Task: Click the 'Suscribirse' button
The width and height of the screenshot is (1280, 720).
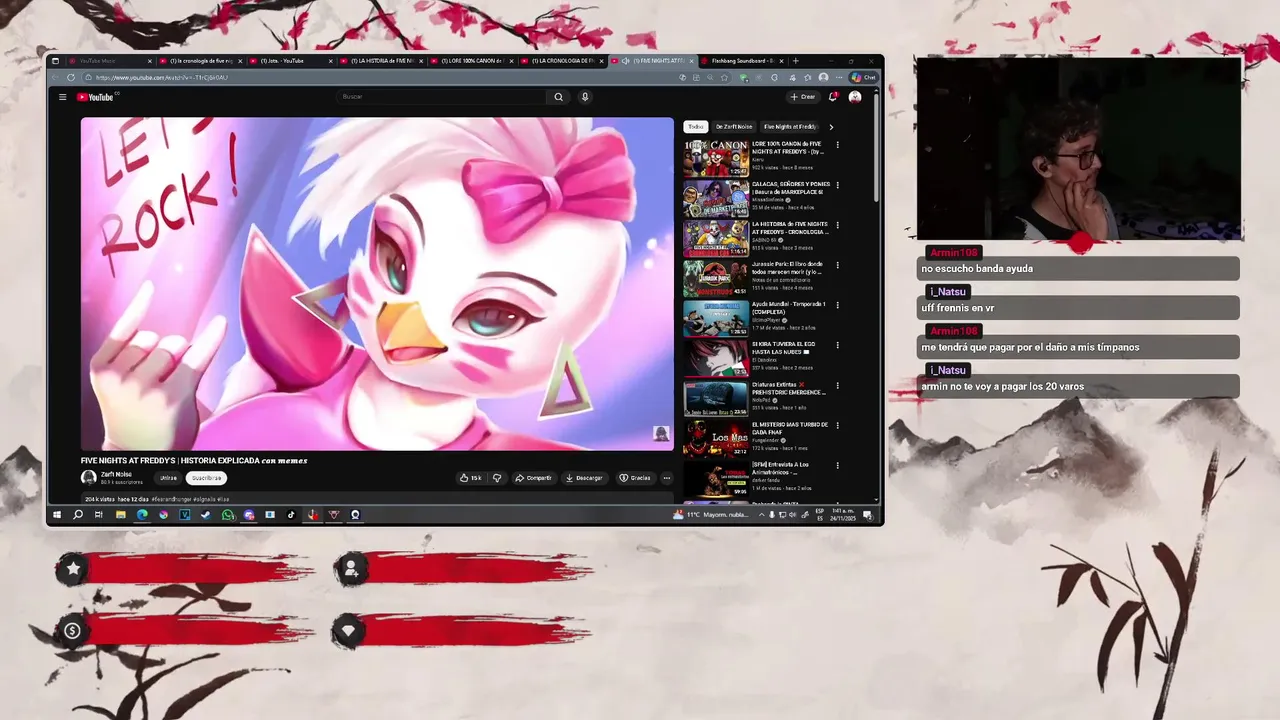Action: pos(206,478)
